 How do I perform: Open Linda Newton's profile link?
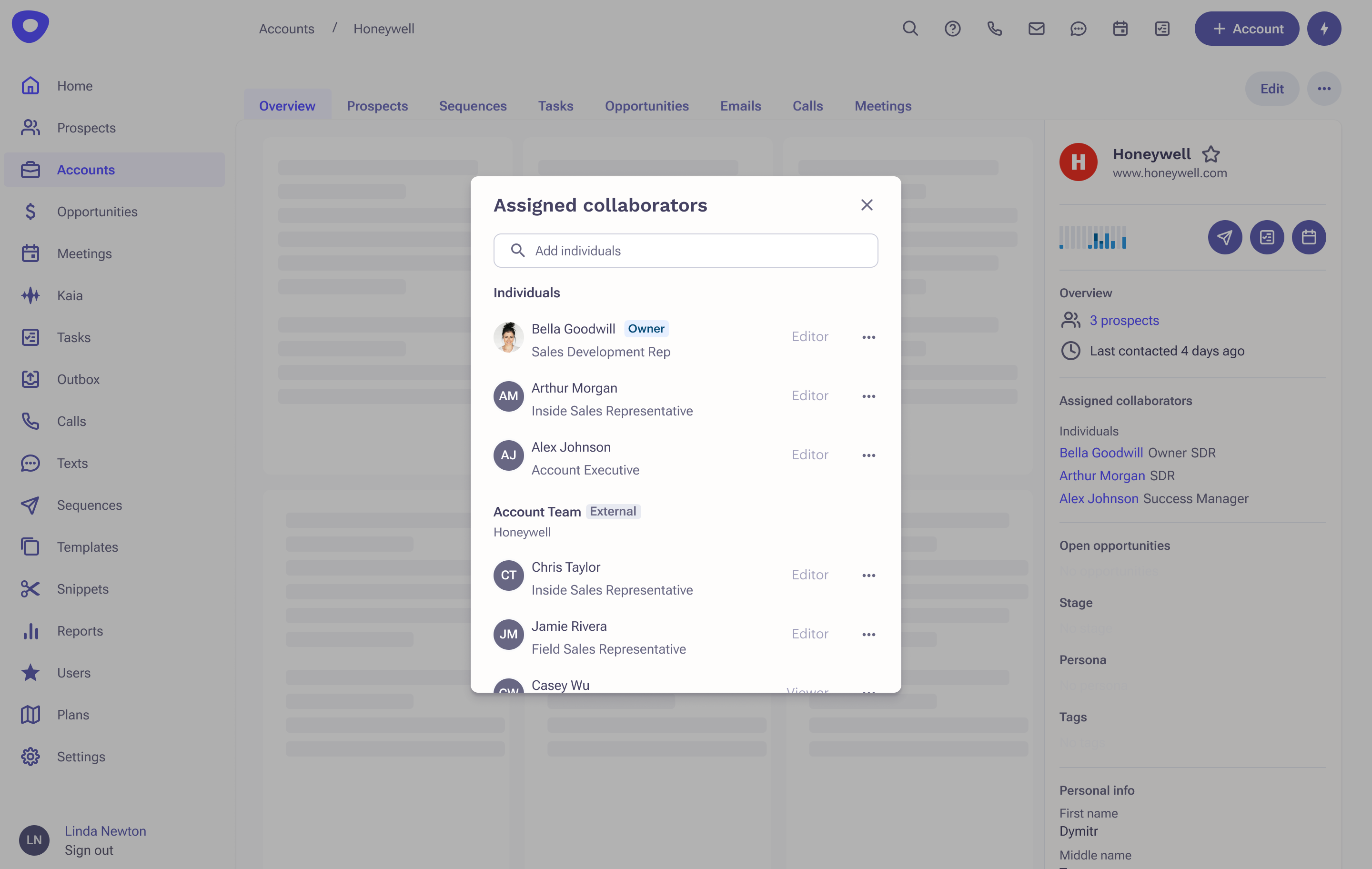tap(105, 831)
